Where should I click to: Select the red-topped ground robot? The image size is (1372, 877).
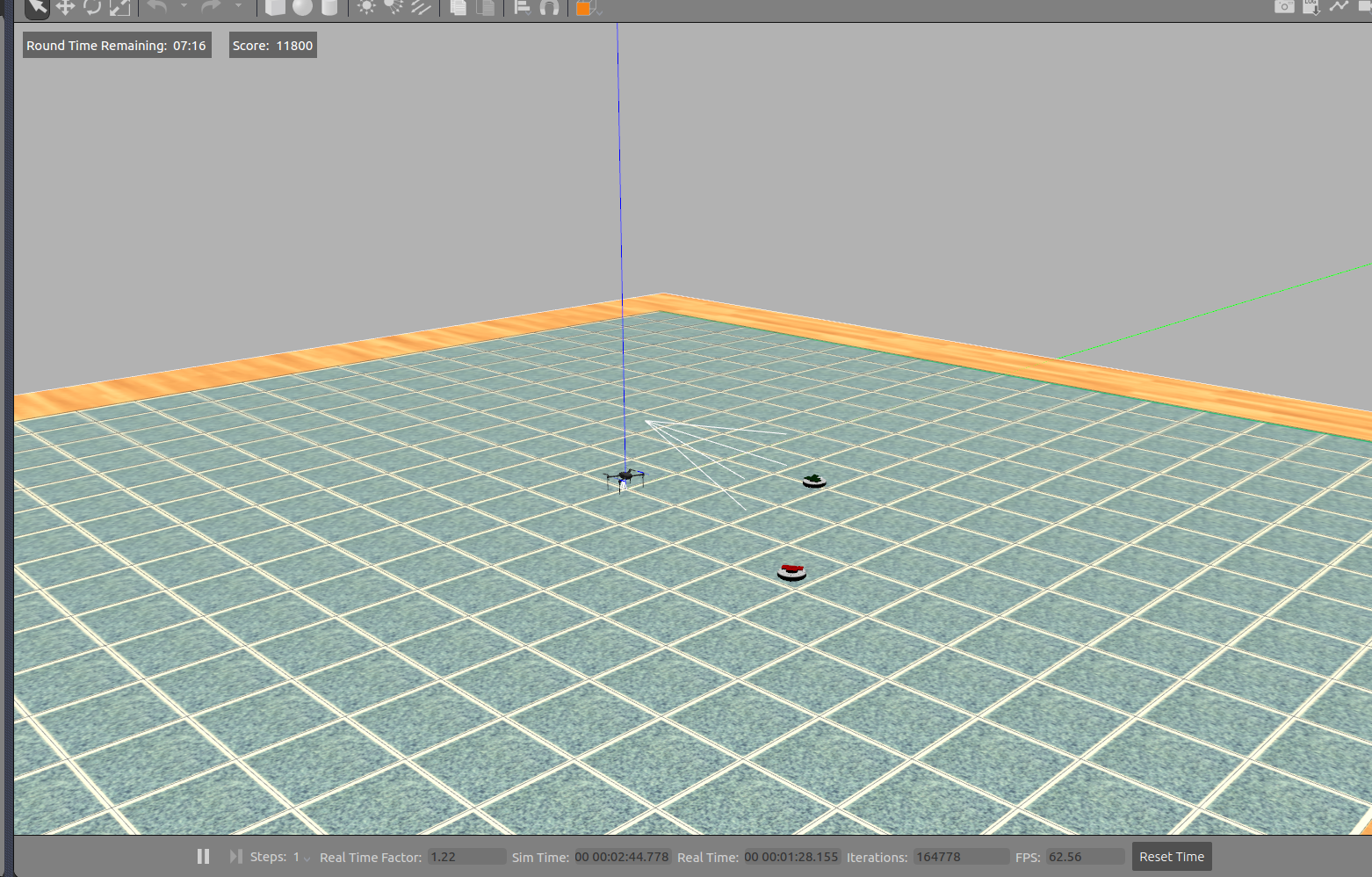point(791,572)
